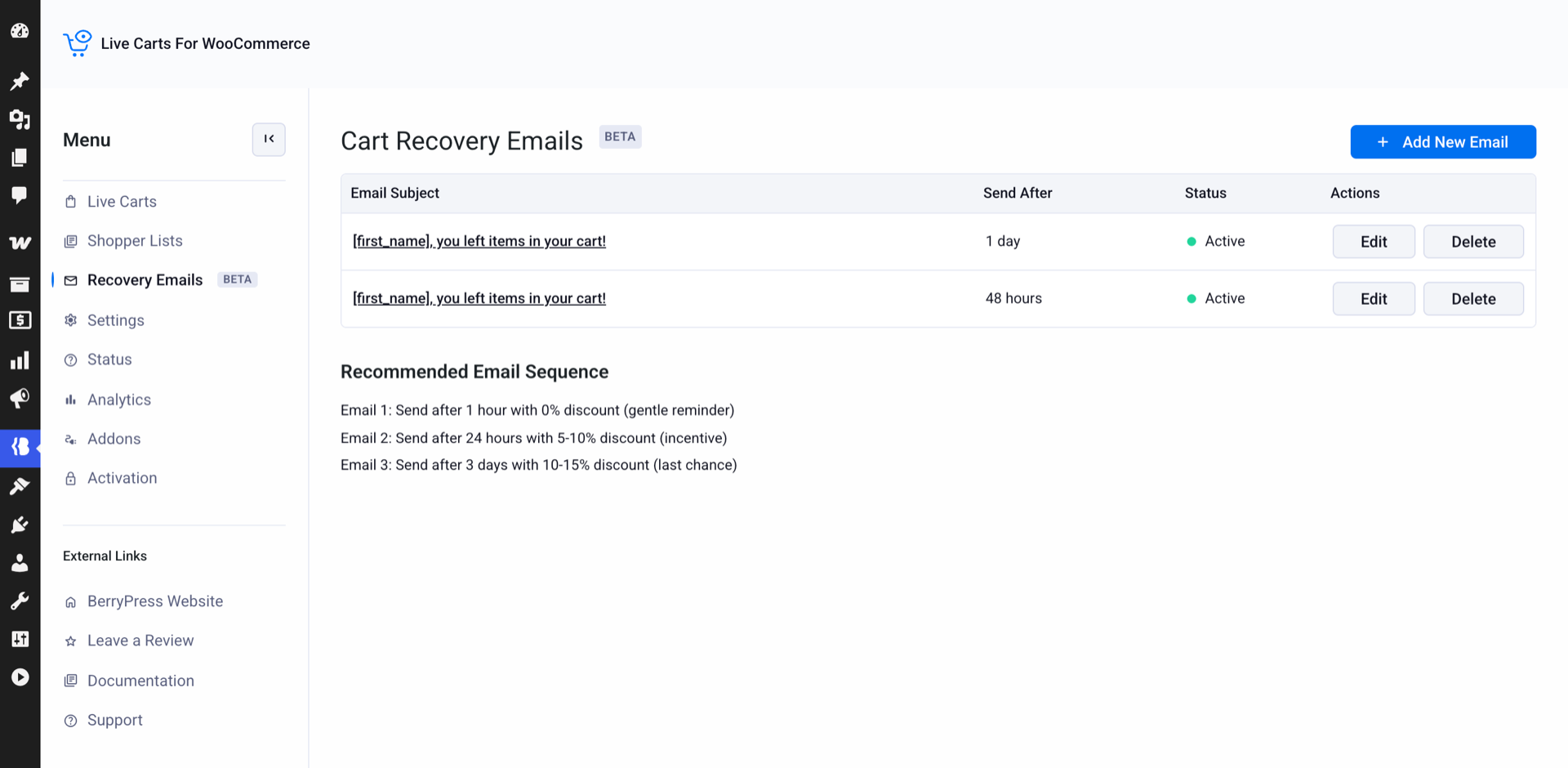Image resolution: width=1568 pixels, height=768 pixels.
Task: Click the Live Carts cart logo
Action: (x=78, y=43)
